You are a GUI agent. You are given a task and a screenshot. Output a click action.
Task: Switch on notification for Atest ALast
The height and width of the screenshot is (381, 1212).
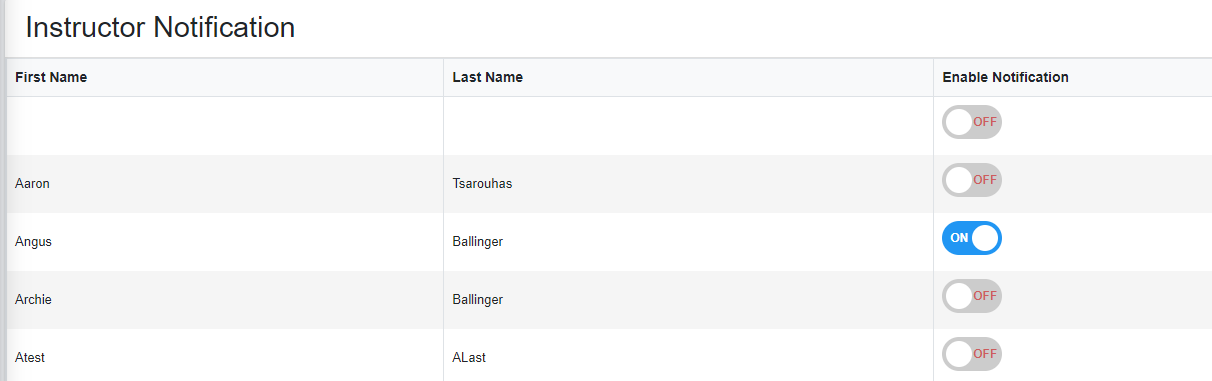pos(972,354)
